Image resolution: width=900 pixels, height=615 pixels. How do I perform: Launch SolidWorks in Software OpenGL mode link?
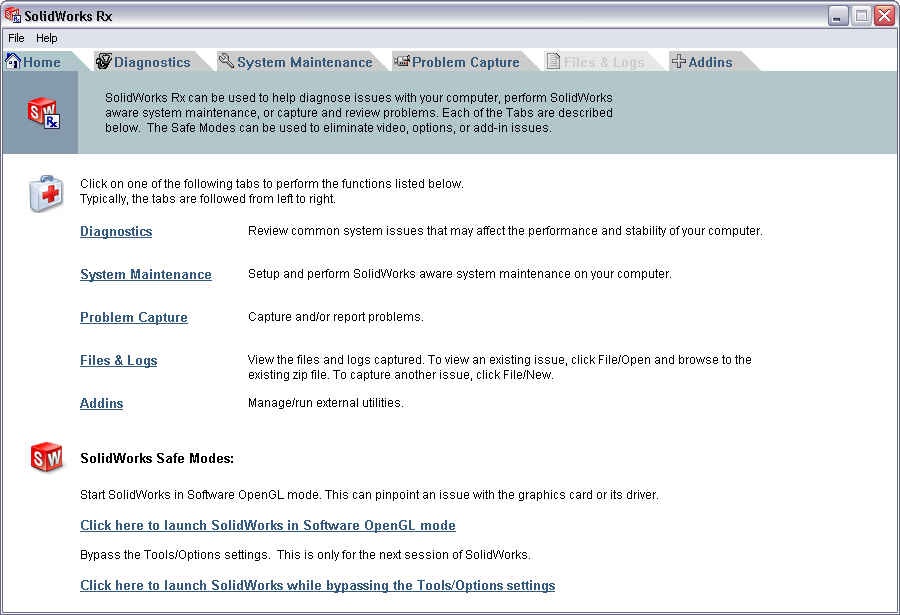pos(267,525)
